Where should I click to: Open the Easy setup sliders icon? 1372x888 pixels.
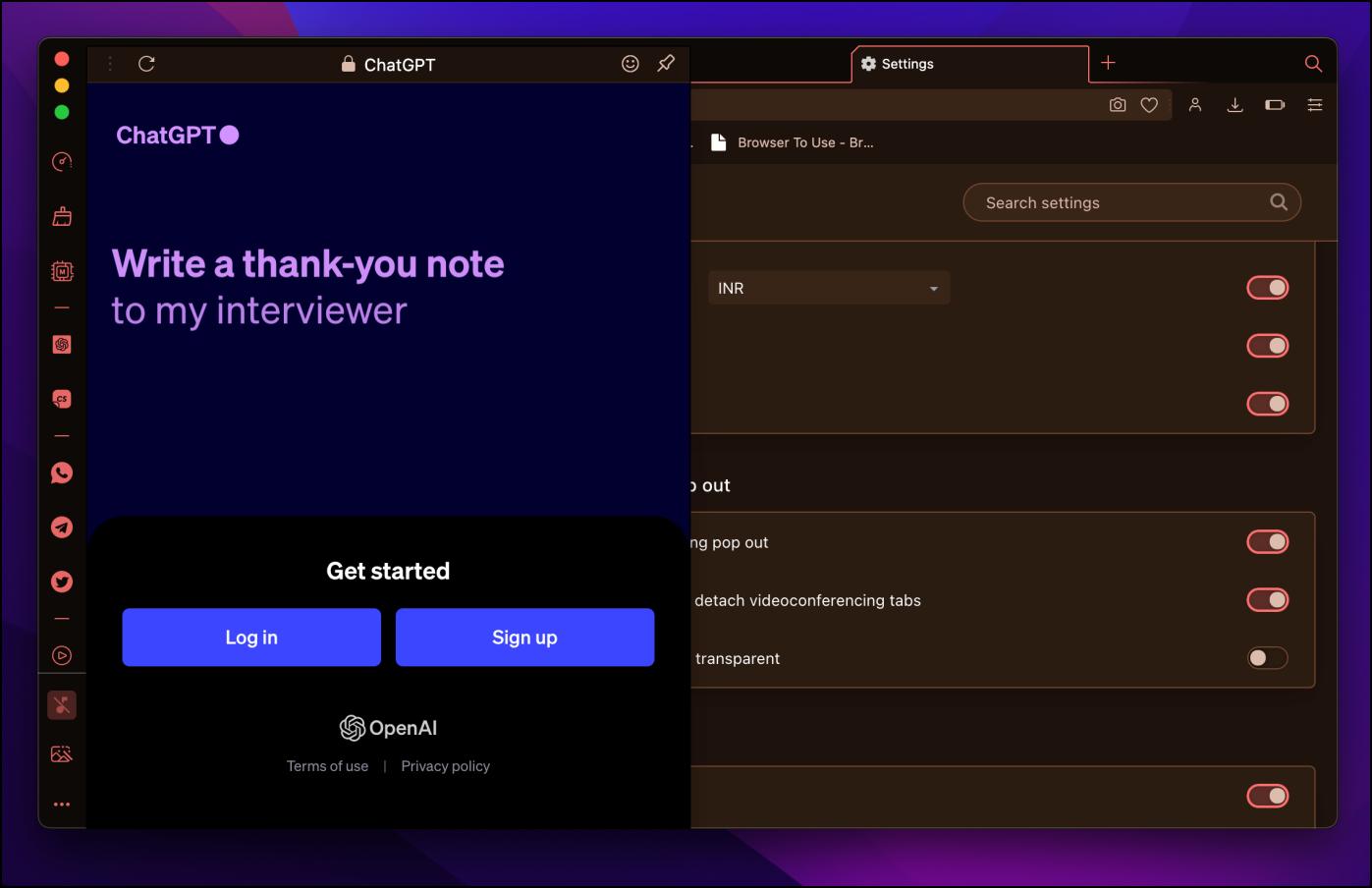(1315, 105)
